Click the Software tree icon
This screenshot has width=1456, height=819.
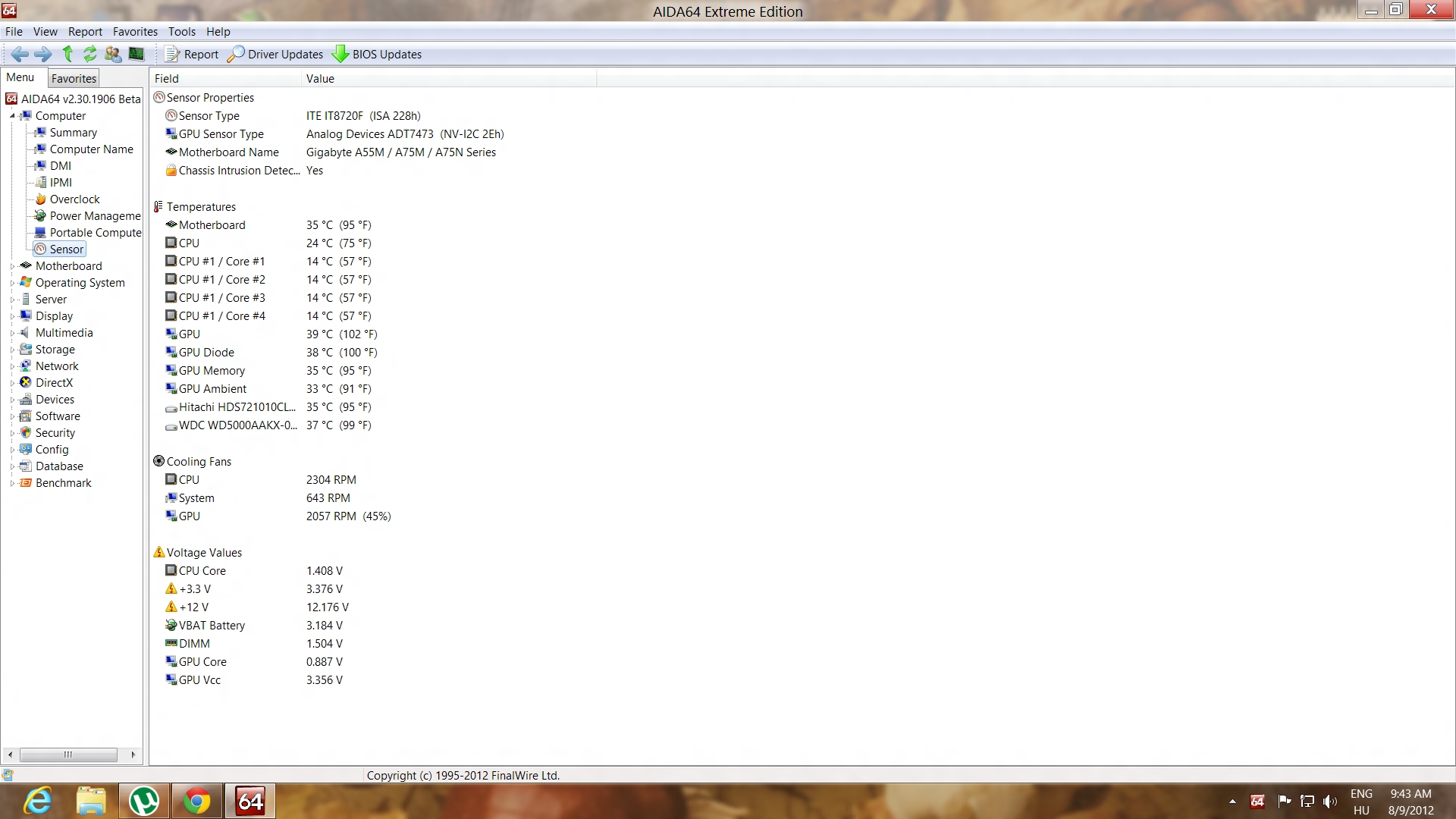[26, 416]
